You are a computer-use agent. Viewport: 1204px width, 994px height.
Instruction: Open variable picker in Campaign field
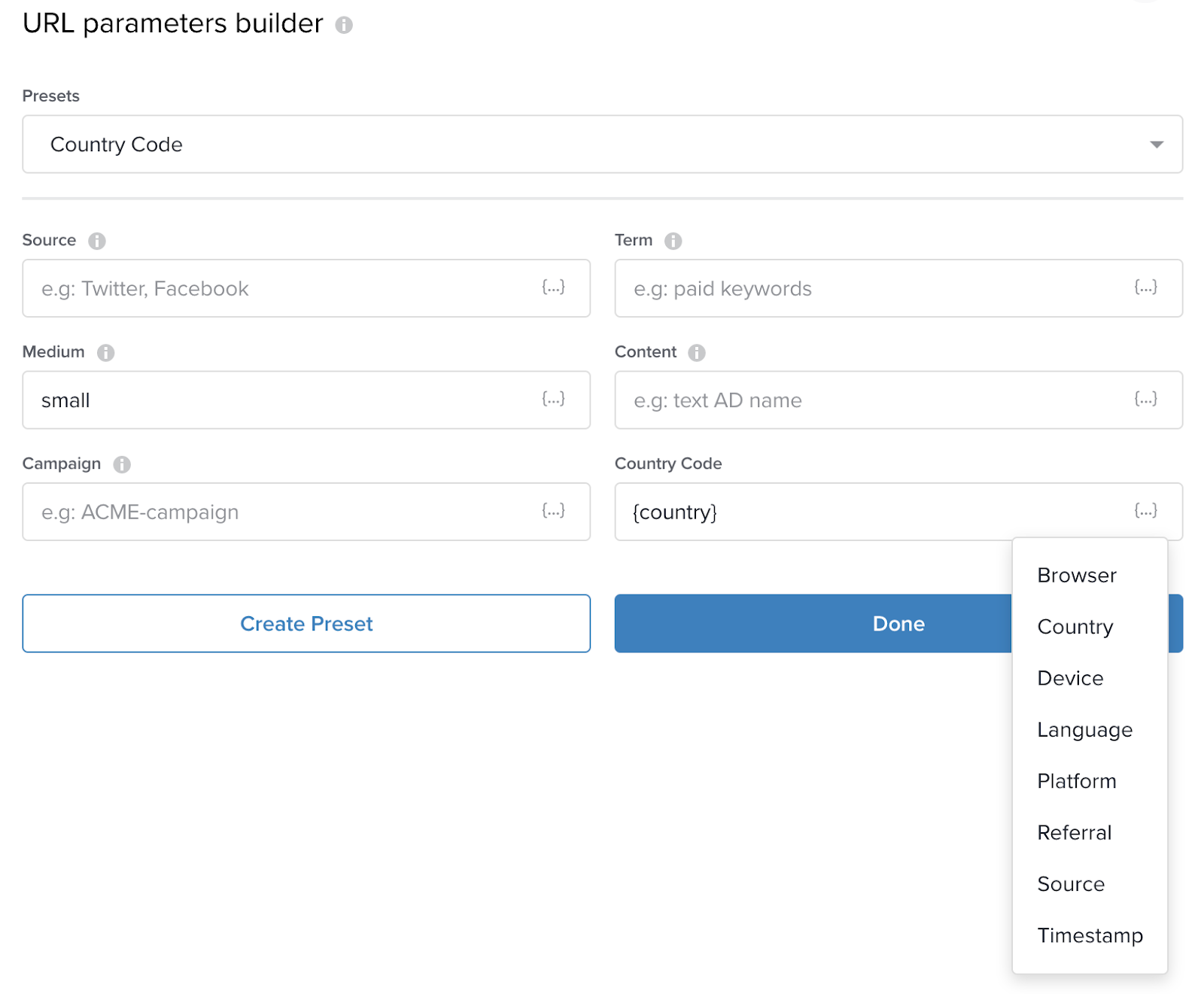pyautogui.click(x=553, y=511)
